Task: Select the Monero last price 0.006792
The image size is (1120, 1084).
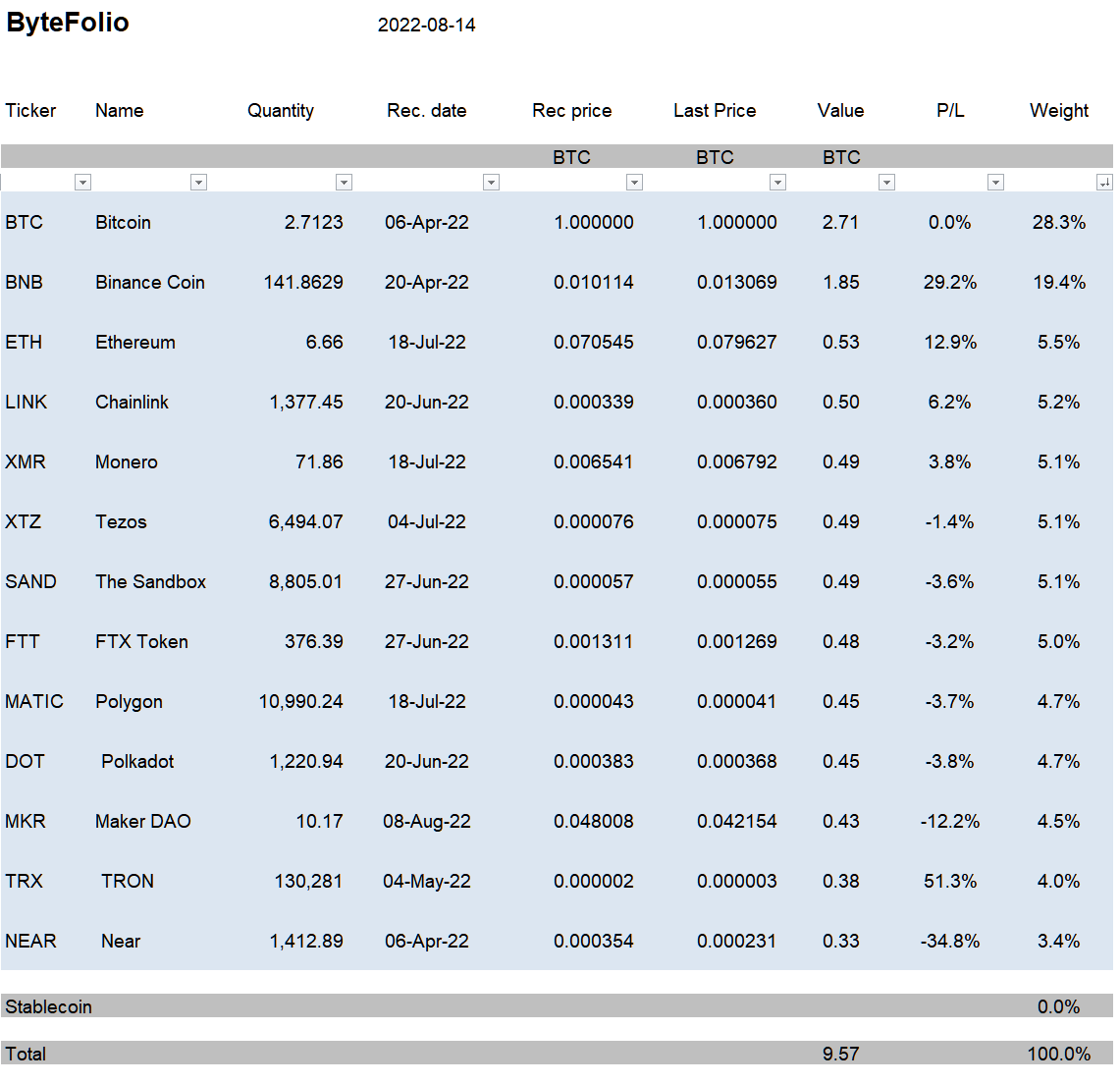Action: [737, 462]
